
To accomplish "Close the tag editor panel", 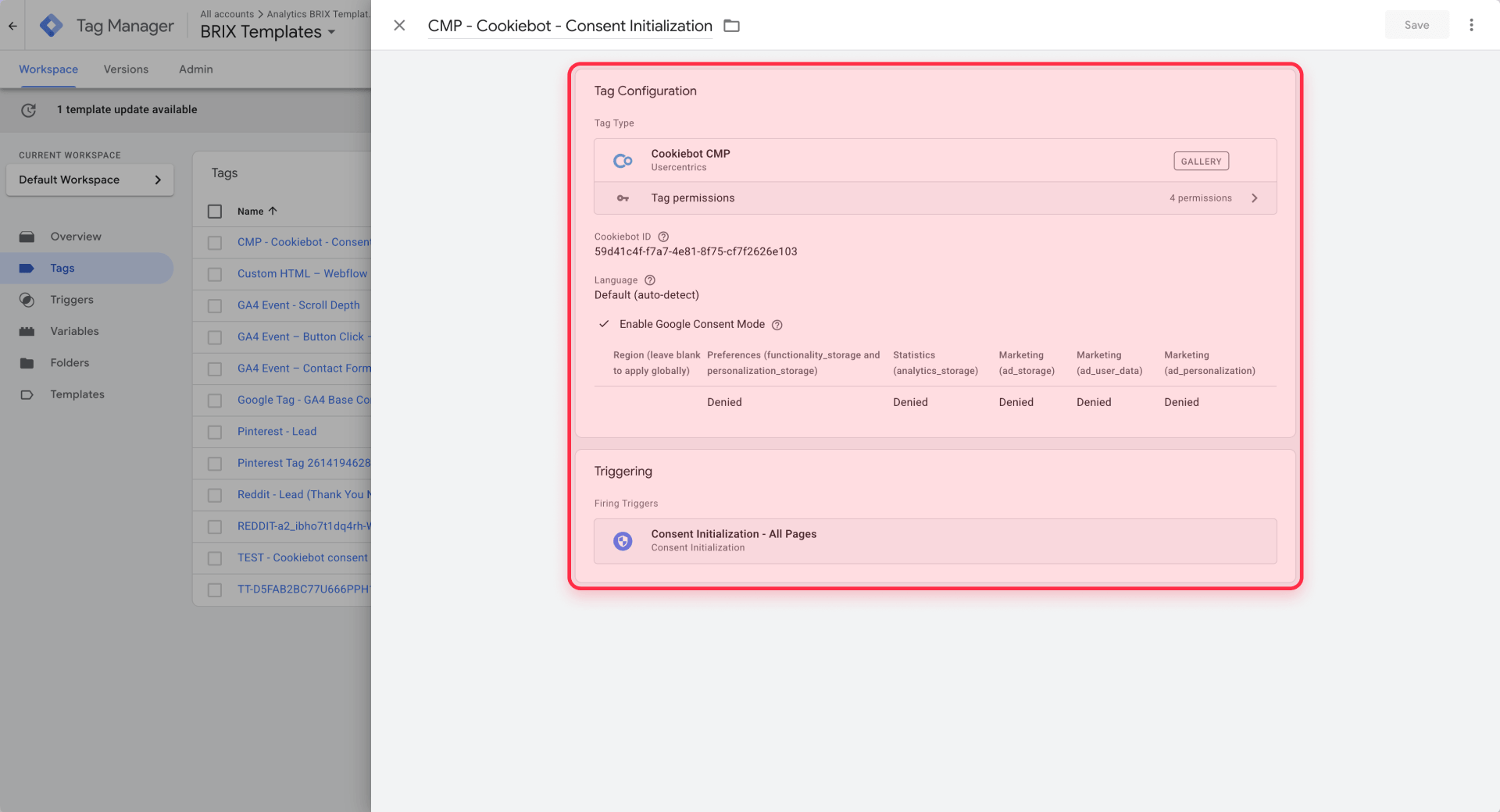I will [399, 25].
